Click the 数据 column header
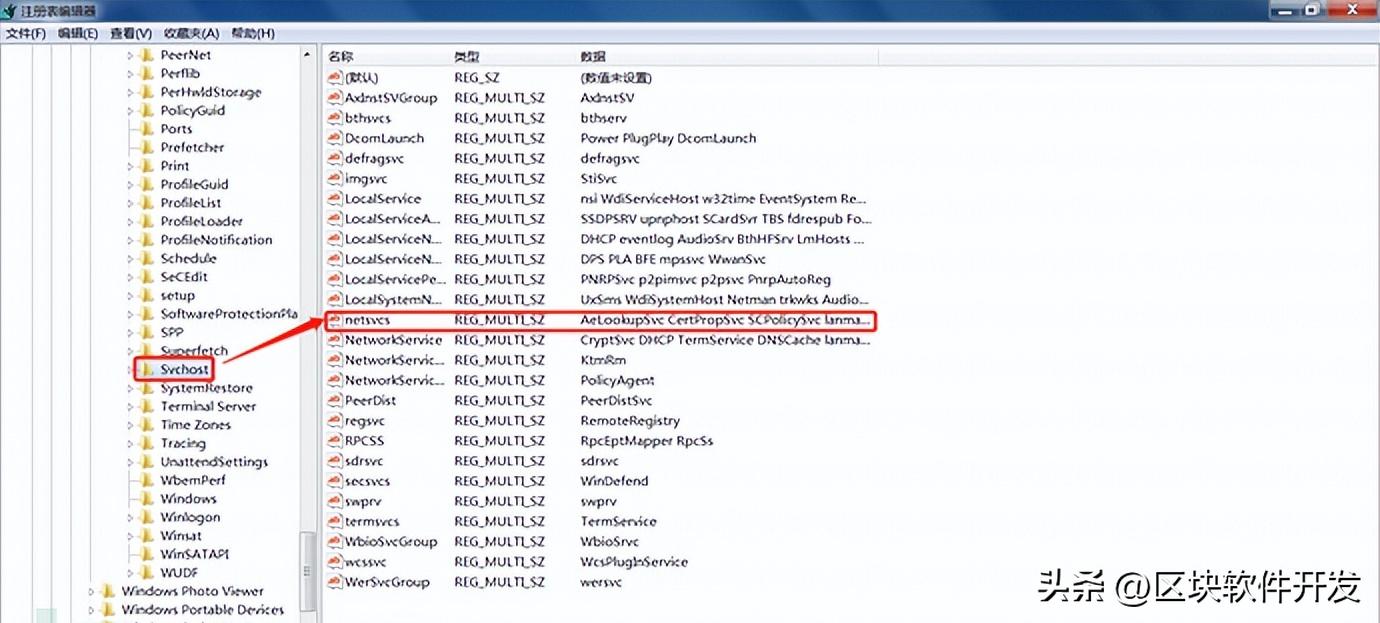This screenshot has height=623, width=1380. coord(592,56)
